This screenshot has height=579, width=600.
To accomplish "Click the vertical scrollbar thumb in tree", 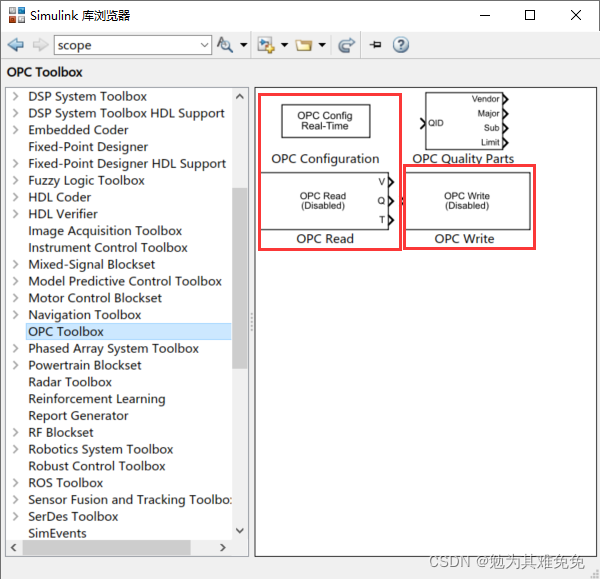I will click(x=240, y=278).
